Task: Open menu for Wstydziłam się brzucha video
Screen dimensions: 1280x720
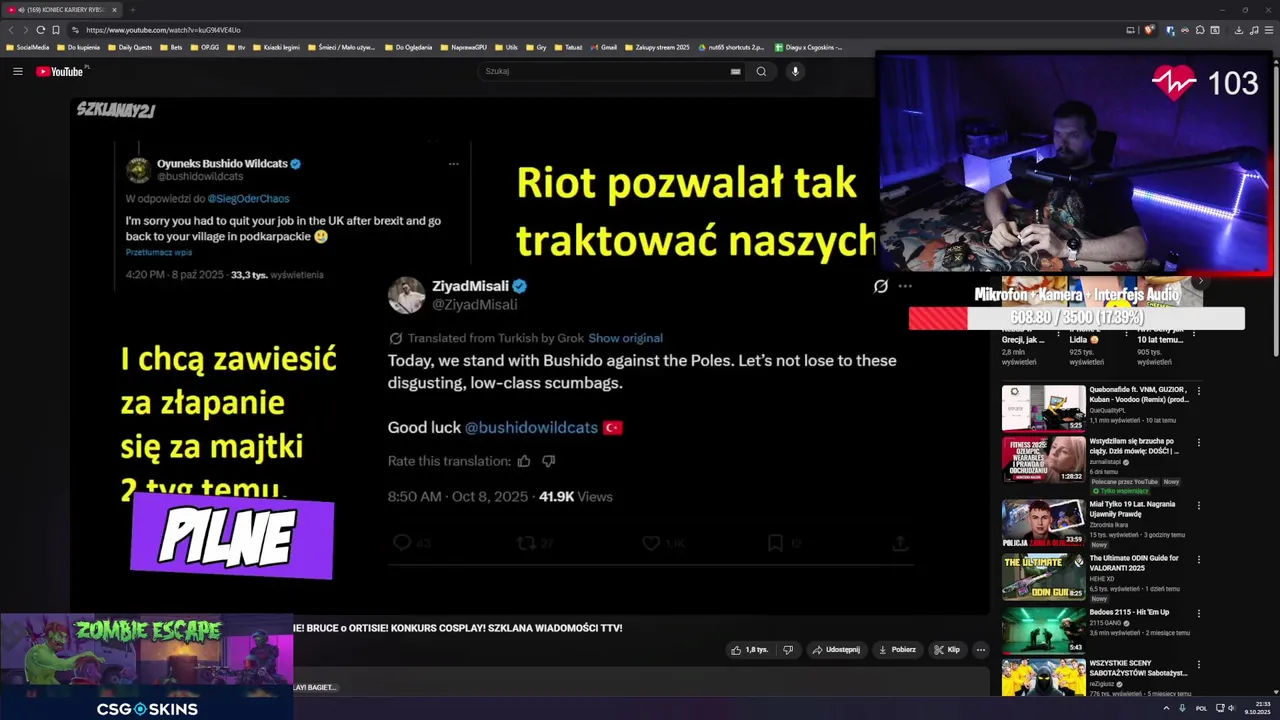Action: pos(1198,443)
